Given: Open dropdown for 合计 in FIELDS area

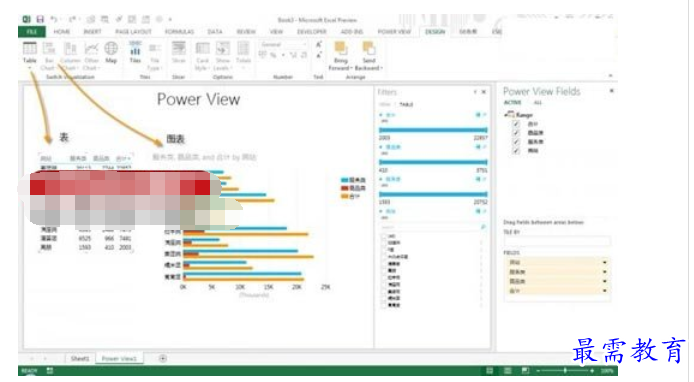Looking at the screenshot, I should (605, 291).
